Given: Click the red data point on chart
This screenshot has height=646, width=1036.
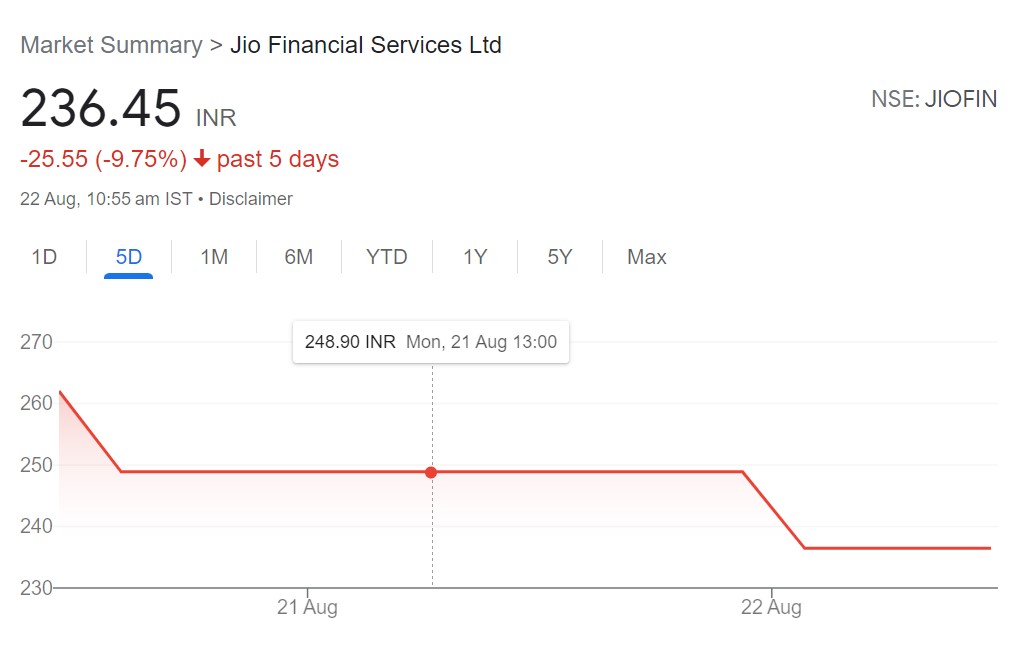Looking at the screenshot, I should (x=431, y=472).
